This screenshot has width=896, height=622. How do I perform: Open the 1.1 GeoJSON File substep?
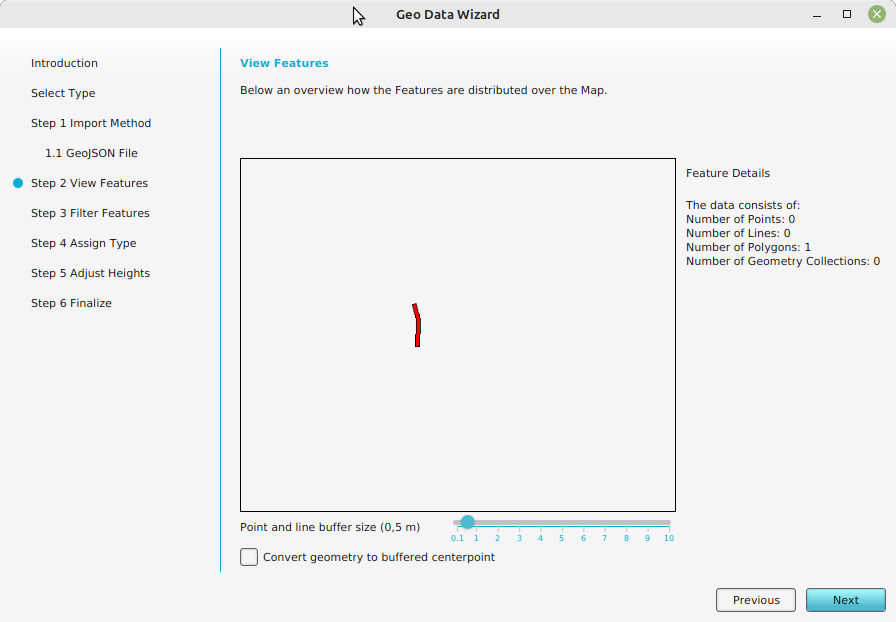91,153
